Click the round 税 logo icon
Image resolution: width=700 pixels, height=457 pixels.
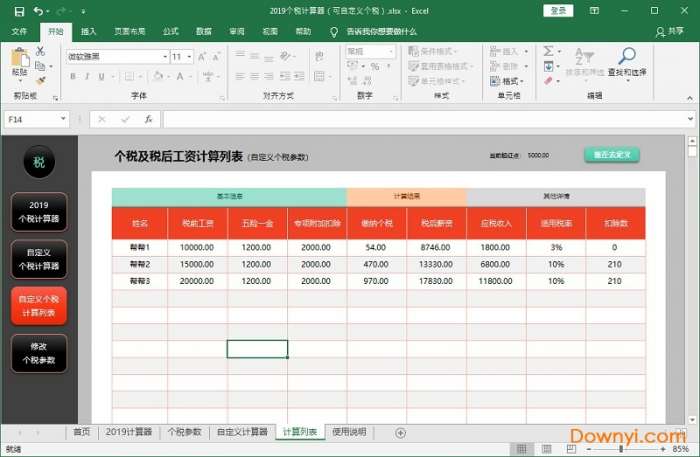tap(39, 163)
